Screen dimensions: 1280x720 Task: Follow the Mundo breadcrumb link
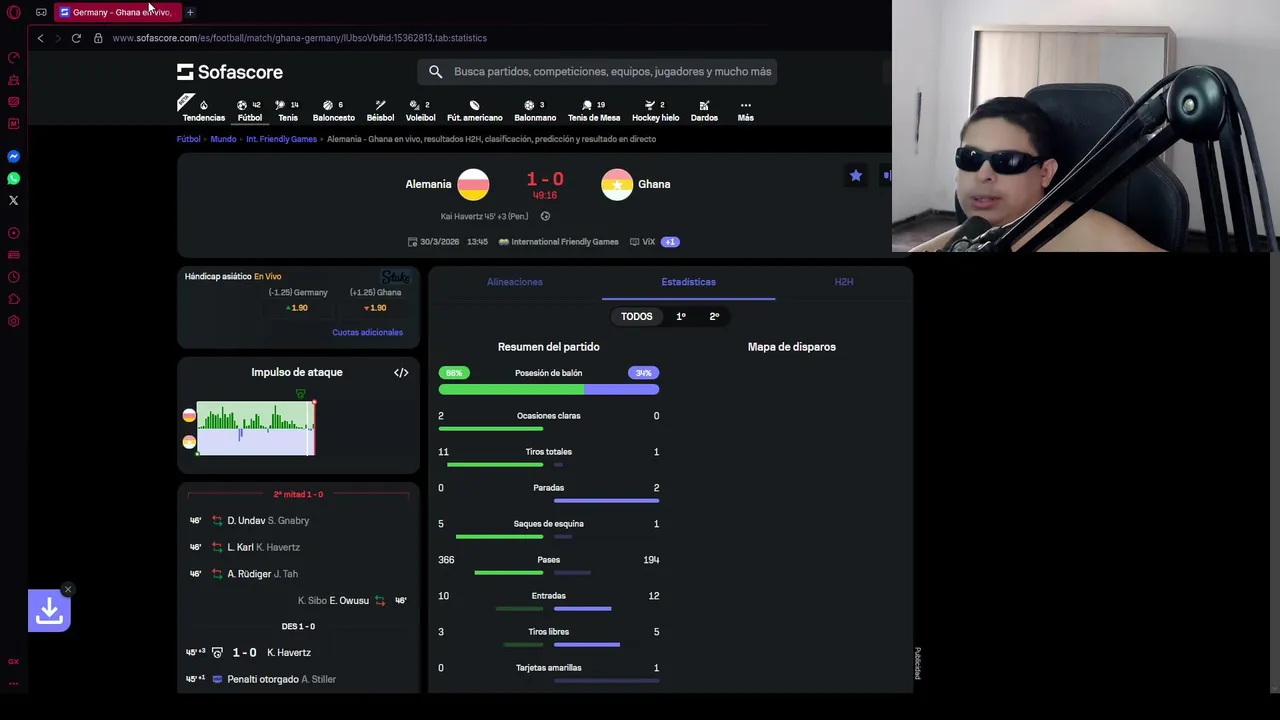tap(223, 139)
